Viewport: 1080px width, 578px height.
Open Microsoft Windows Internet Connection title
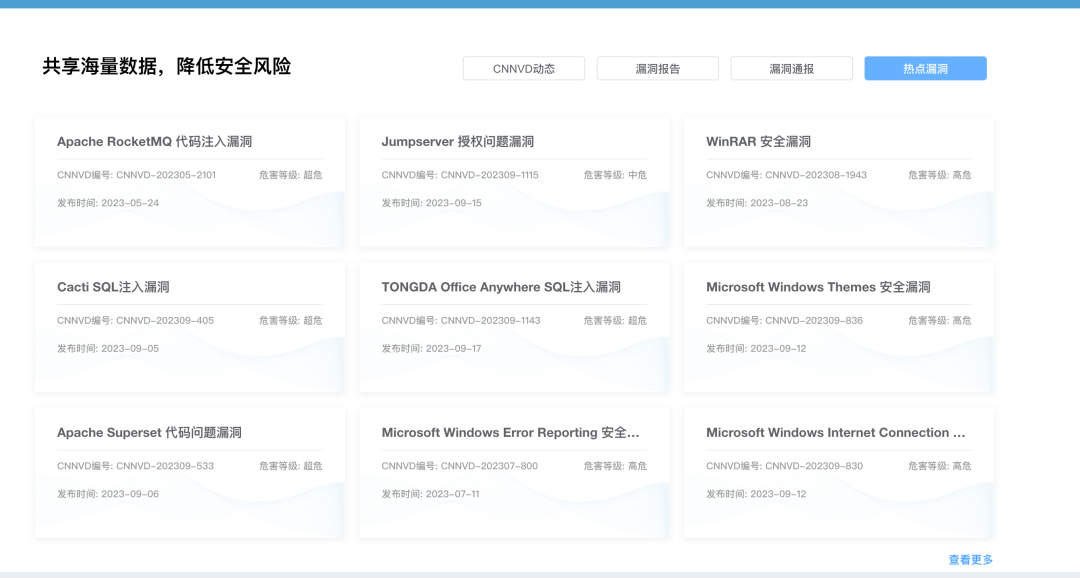click(x=835, y=433)
